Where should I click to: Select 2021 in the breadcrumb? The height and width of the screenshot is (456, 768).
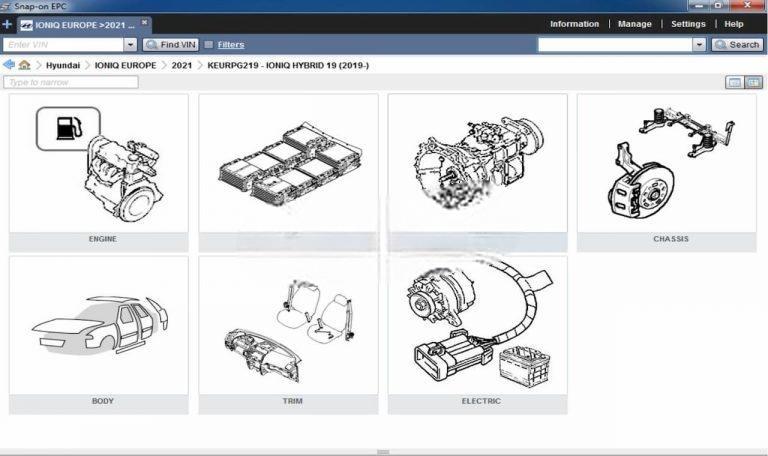tap(182, 65)
